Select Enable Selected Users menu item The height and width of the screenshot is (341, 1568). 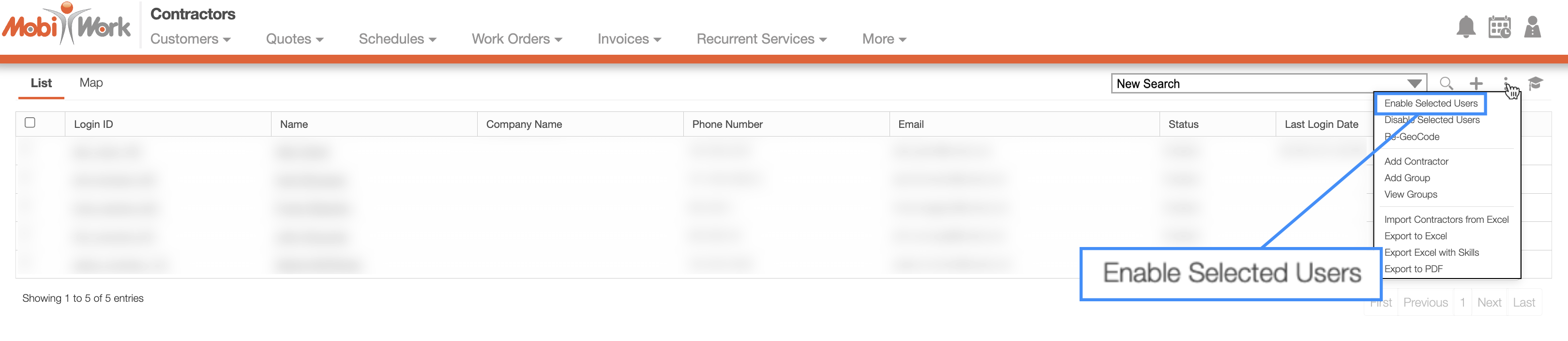pyautogui.click(x=1431, y=104)
